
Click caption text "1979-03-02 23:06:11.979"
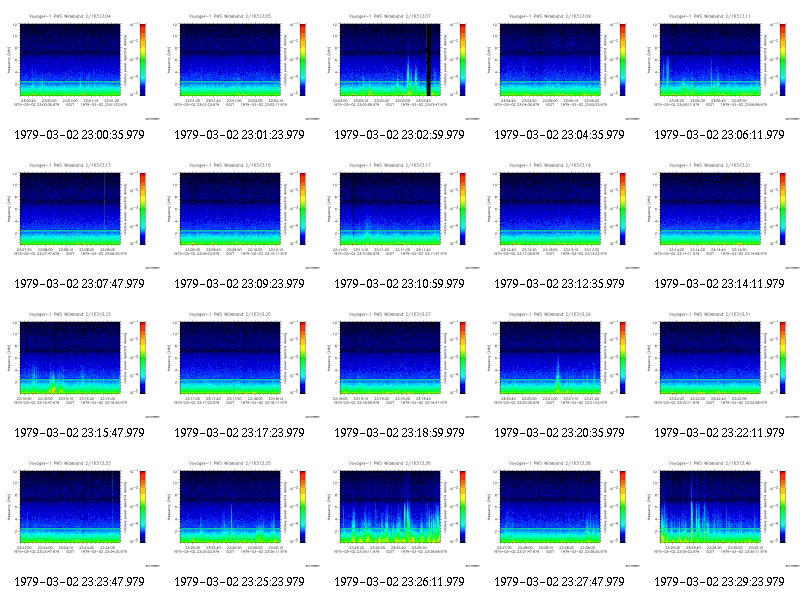click(719, 135)
